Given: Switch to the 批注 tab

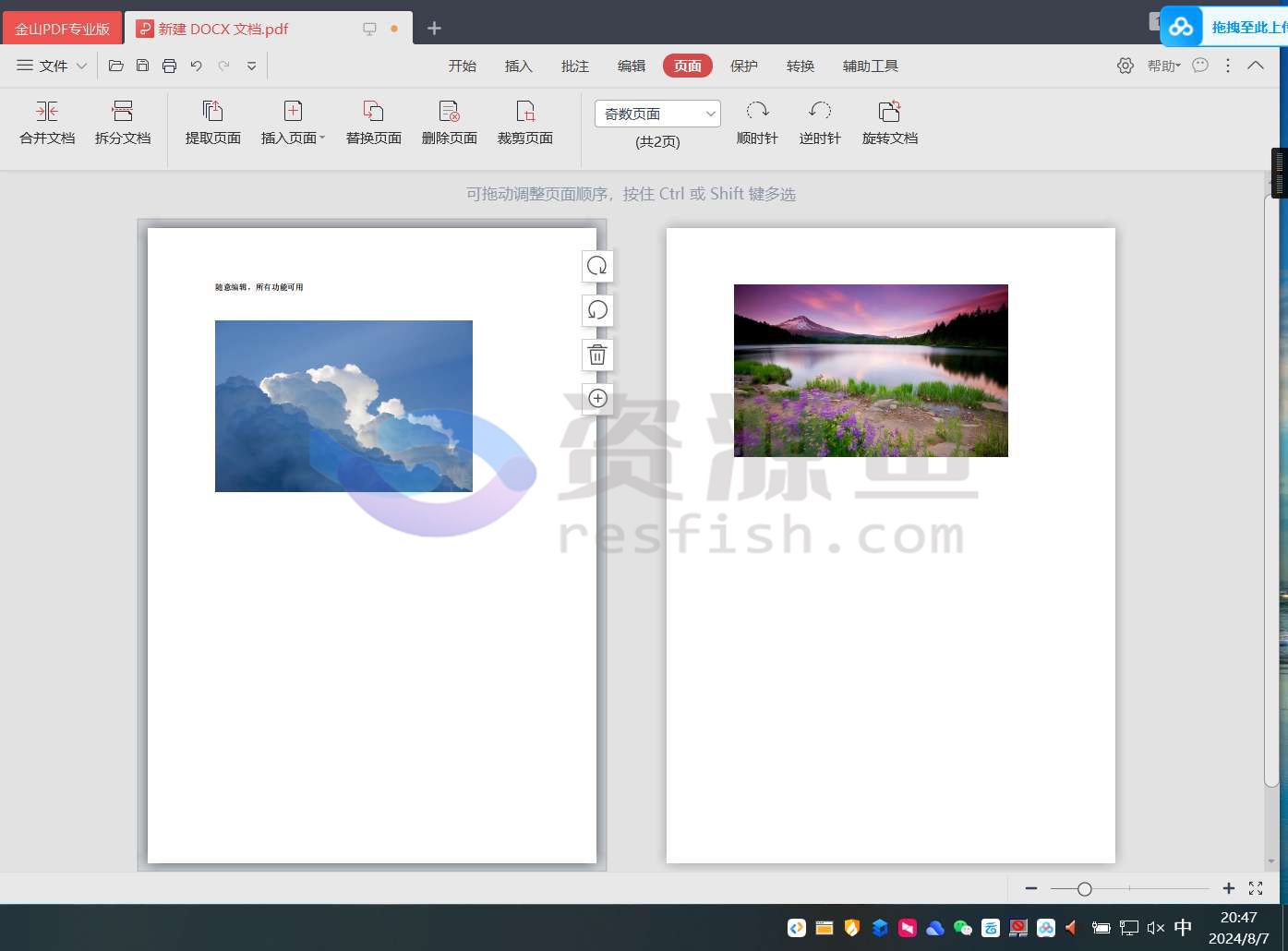Looking at the screenshot, I should 575,66.
